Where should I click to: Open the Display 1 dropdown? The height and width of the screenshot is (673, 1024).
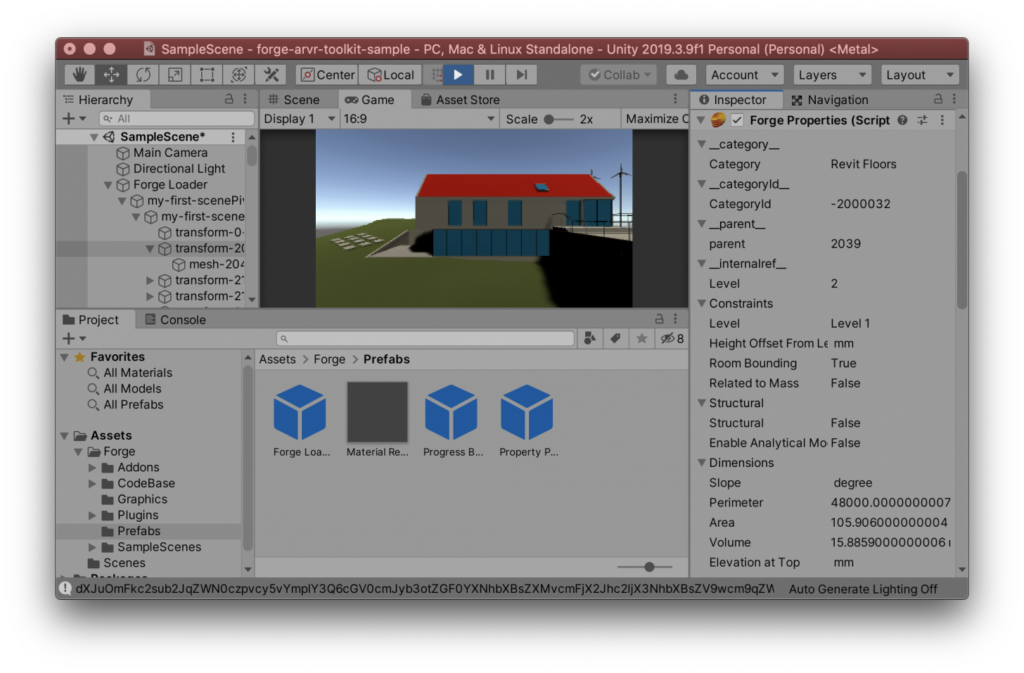(298, 118)
